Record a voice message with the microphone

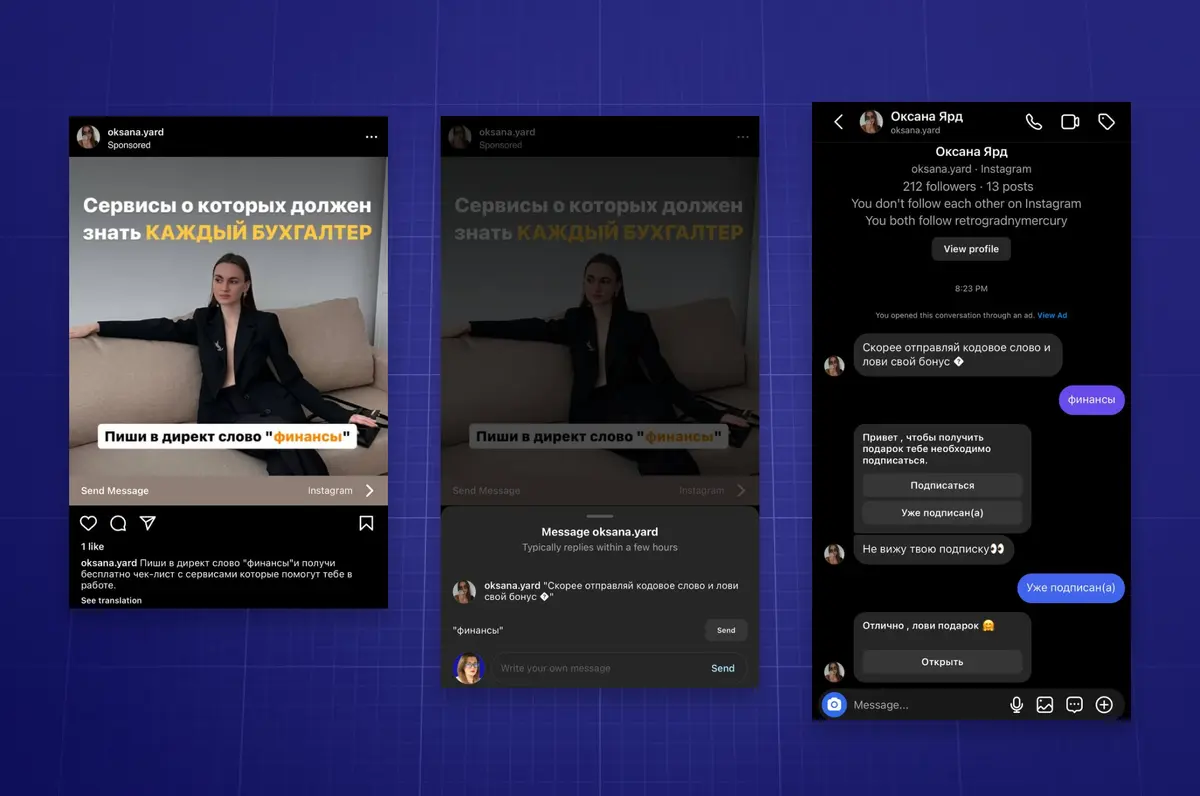click(1016, 705)
